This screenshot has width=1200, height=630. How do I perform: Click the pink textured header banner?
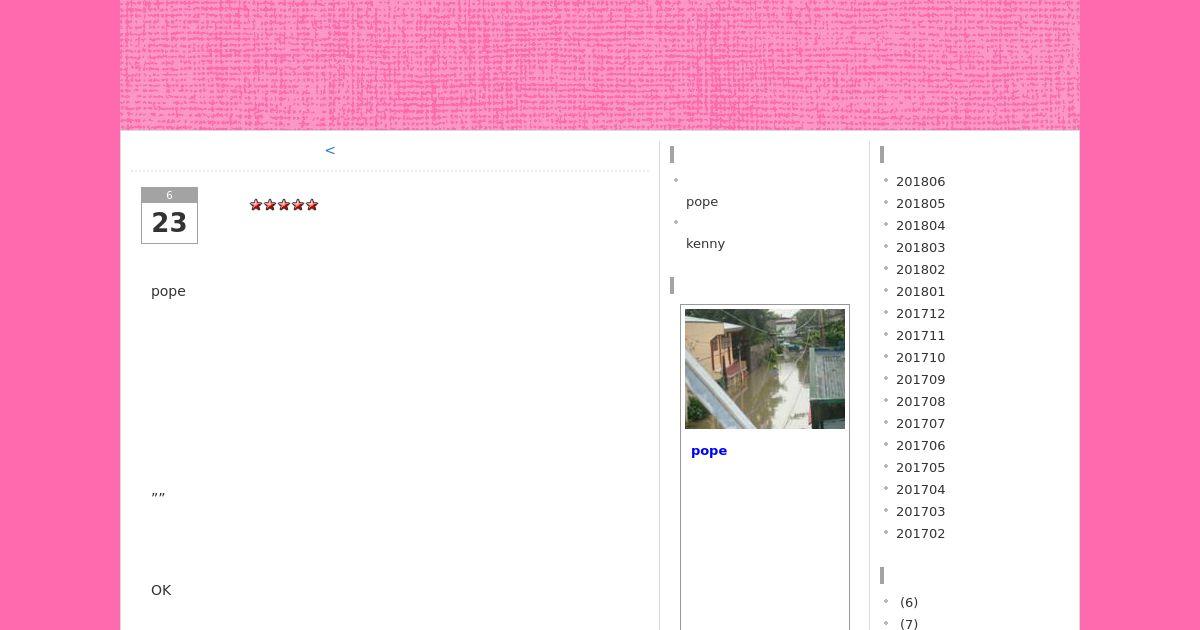[600, 65]
